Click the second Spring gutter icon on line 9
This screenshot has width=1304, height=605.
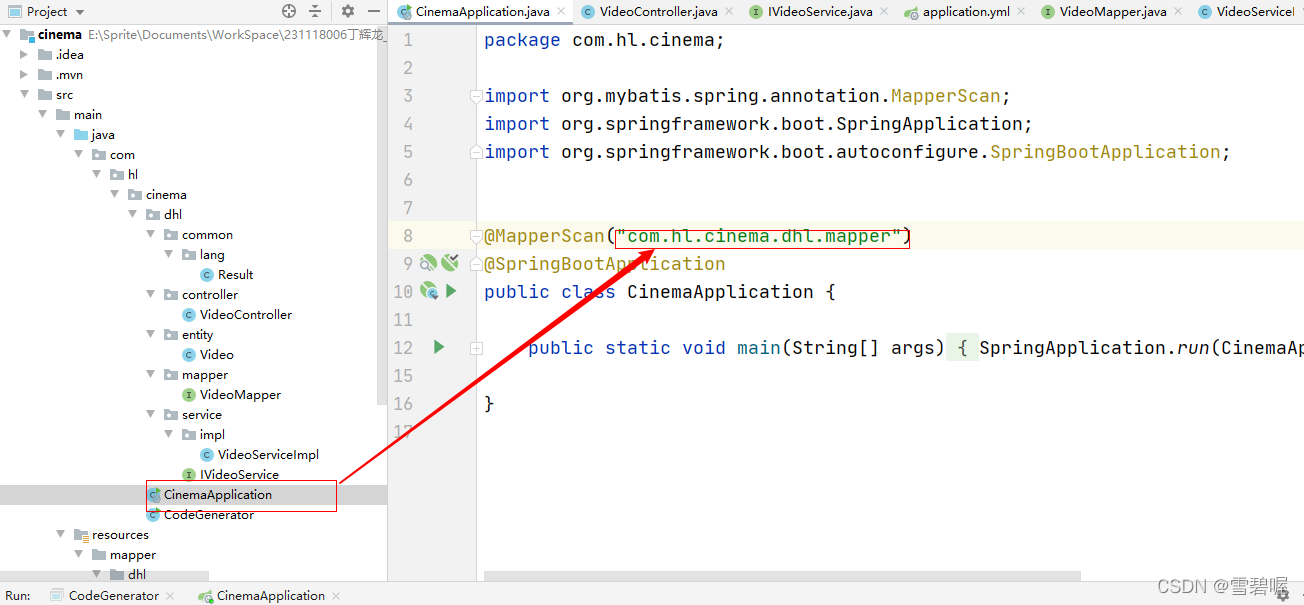(450, 263)
